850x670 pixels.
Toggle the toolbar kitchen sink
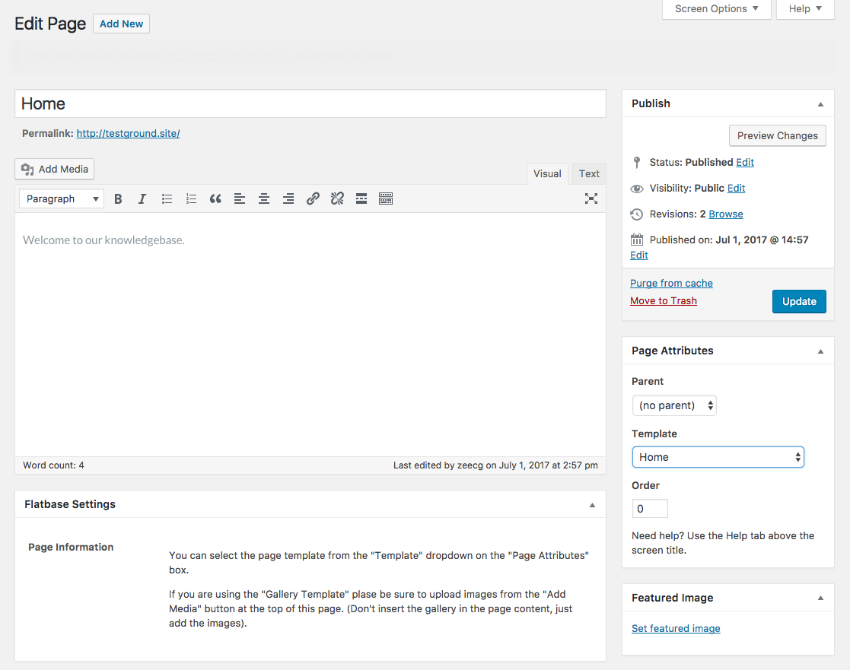click(386, 199)
